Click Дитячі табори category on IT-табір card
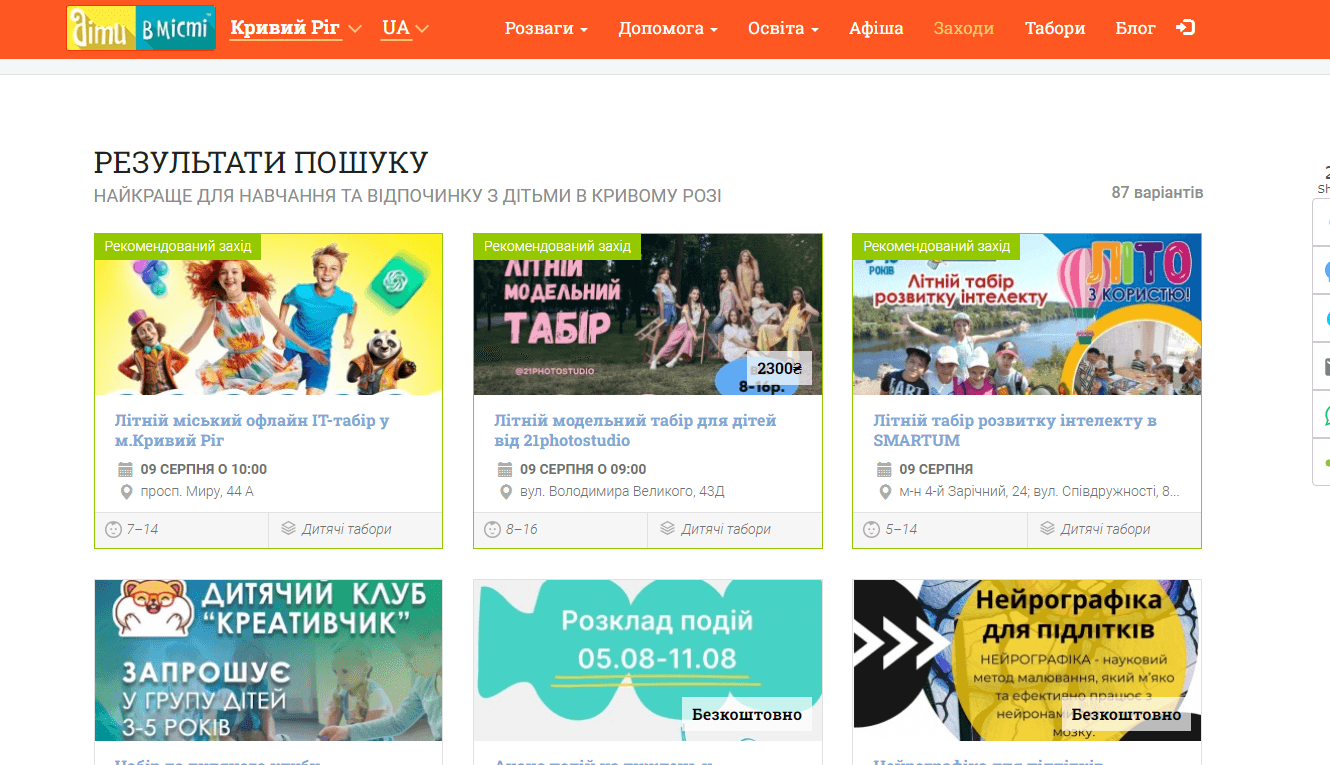The height and width of the screenshot is (765, 1330). [346, 529]
